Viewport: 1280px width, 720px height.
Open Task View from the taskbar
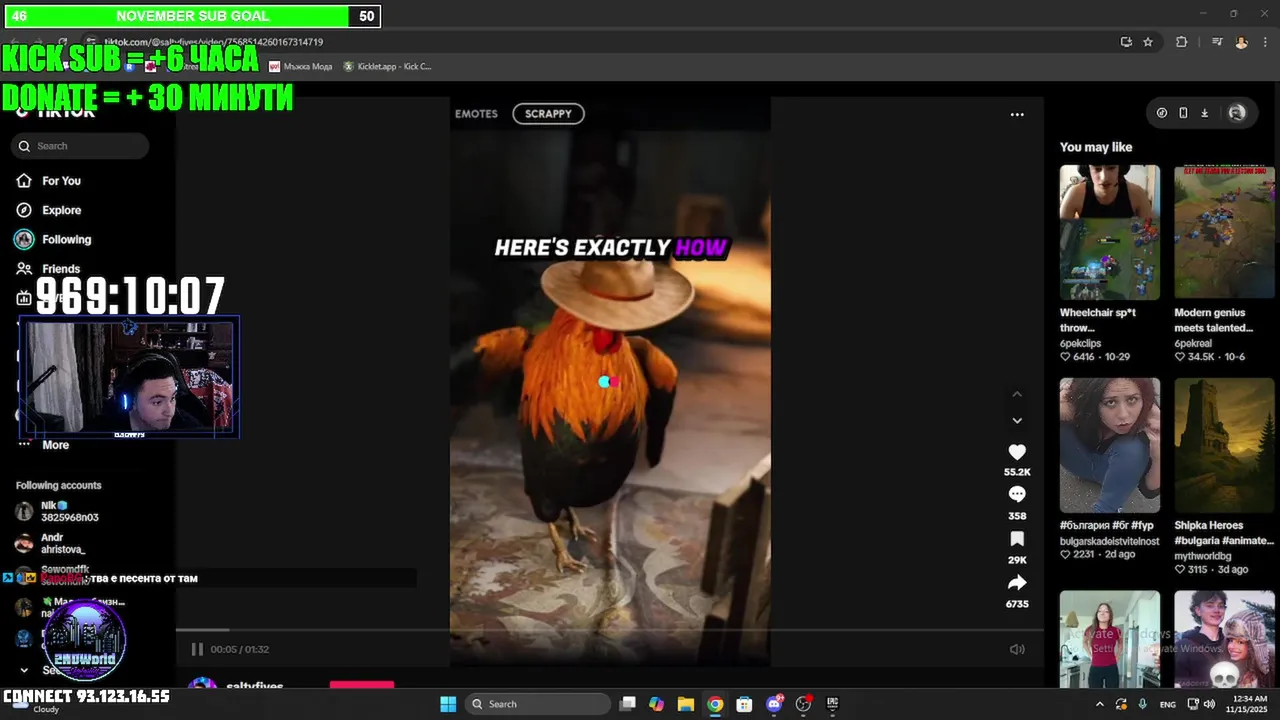click(x=628, y=704)
